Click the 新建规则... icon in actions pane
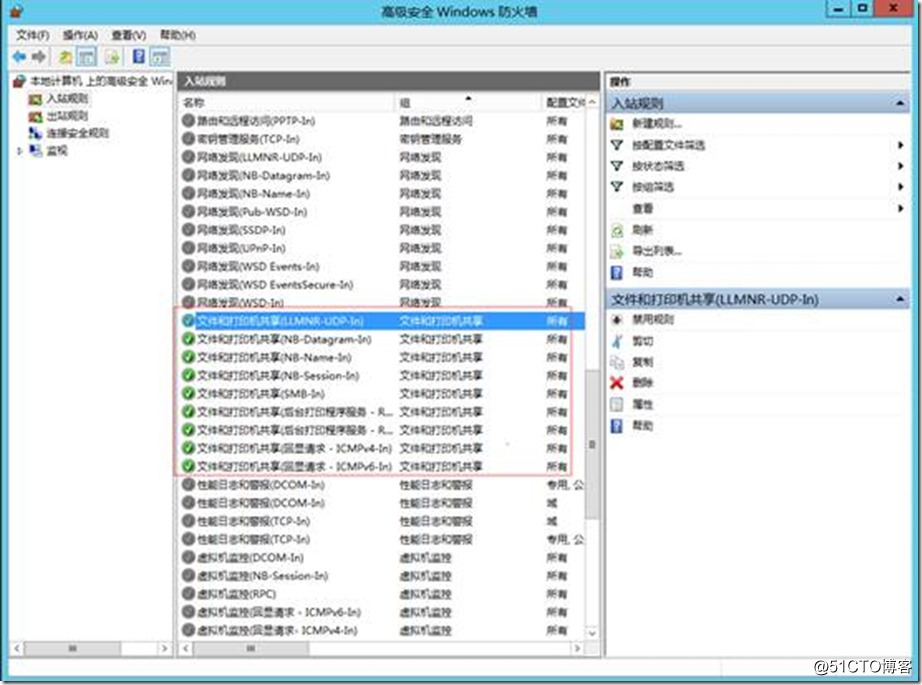 coord(617,124)
